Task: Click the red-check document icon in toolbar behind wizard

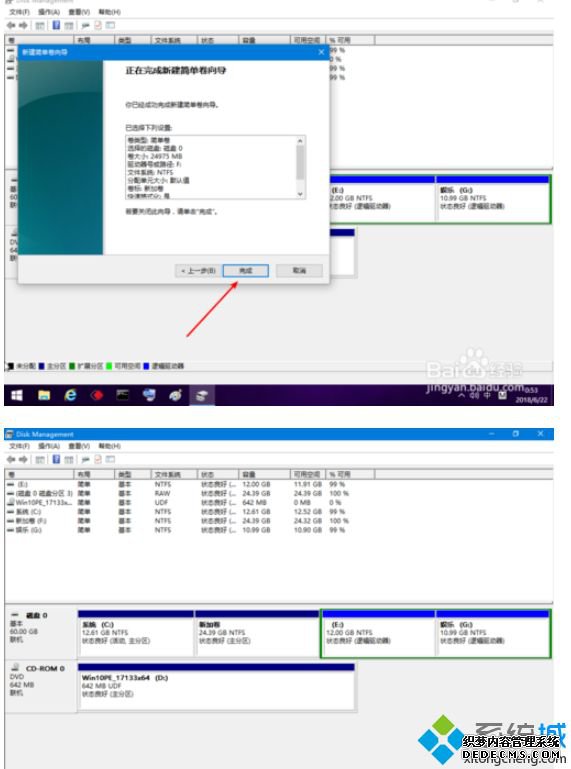Action: [98, 25]
